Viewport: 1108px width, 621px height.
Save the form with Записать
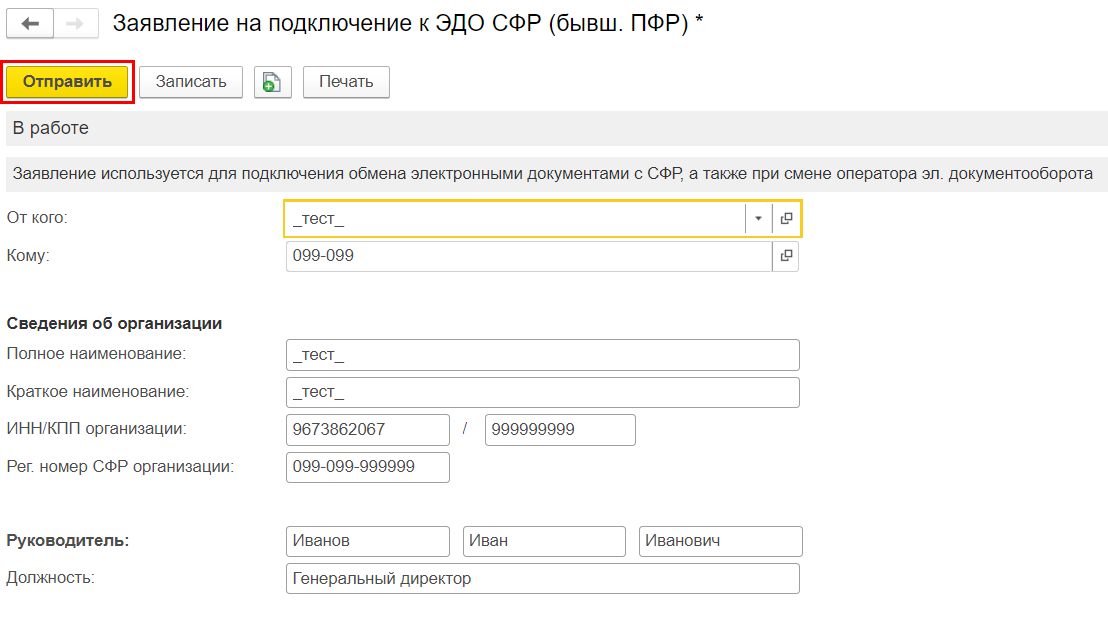pyautogui.click(x=191, y=82)
